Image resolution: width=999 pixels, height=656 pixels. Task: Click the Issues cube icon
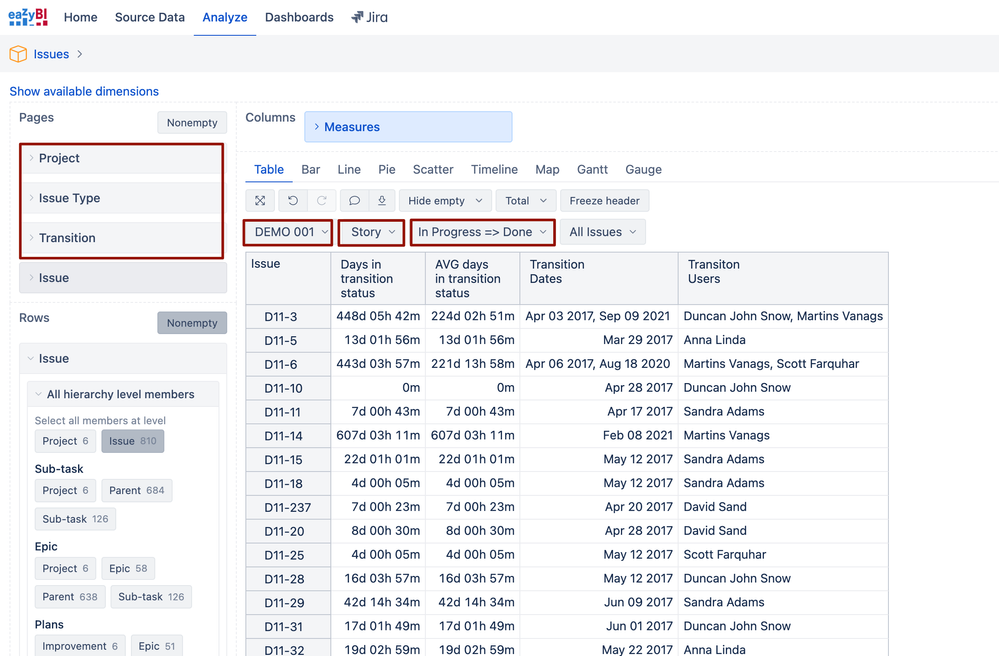tap(18, 54)
